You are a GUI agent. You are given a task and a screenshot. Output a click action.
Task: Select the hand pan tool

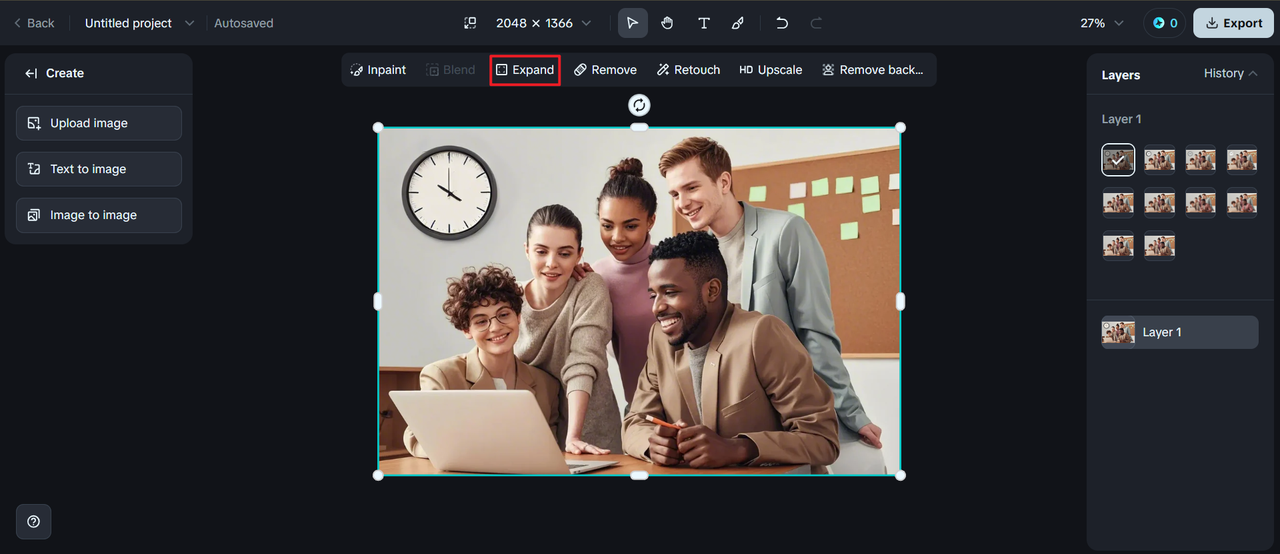click(667, 23)
